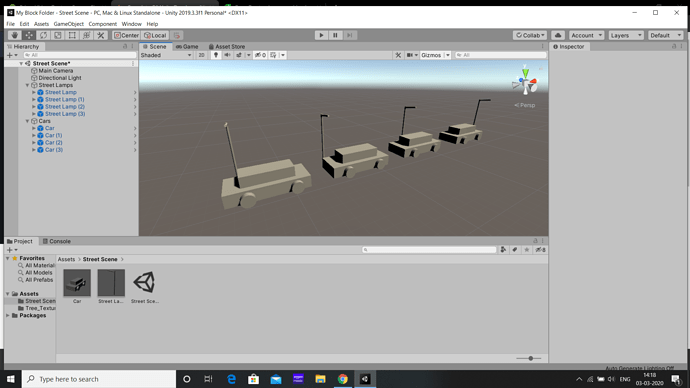
Task: Open Unity cloud services
Action: [x=558, y=35]
